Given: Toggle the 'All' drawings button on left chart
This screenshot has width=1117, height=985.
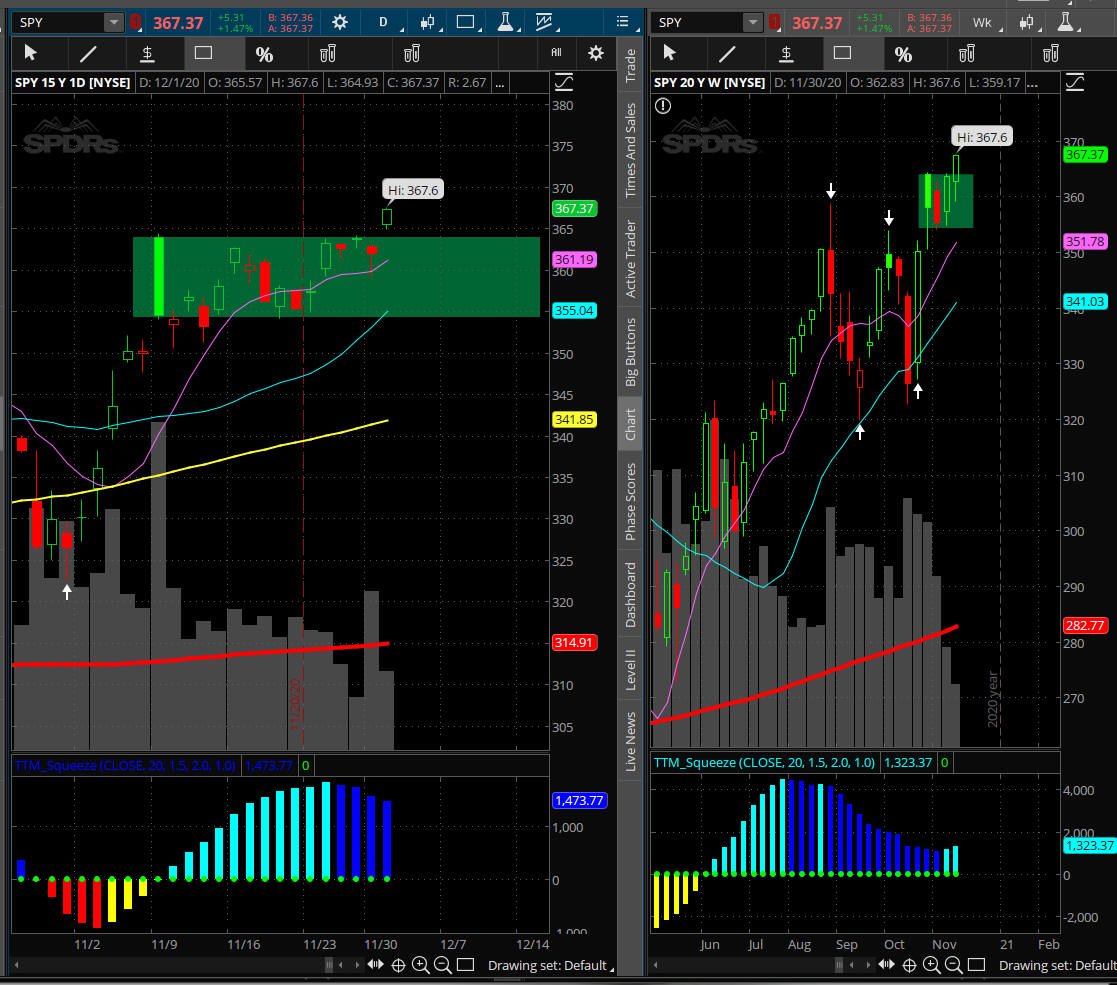Looking at the screenshot, I should (557, 54).
